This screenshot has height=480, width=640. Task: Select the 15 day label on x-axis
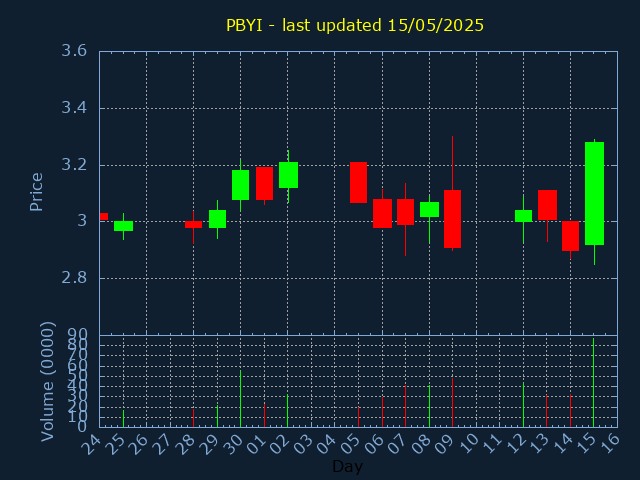point(586,444)
